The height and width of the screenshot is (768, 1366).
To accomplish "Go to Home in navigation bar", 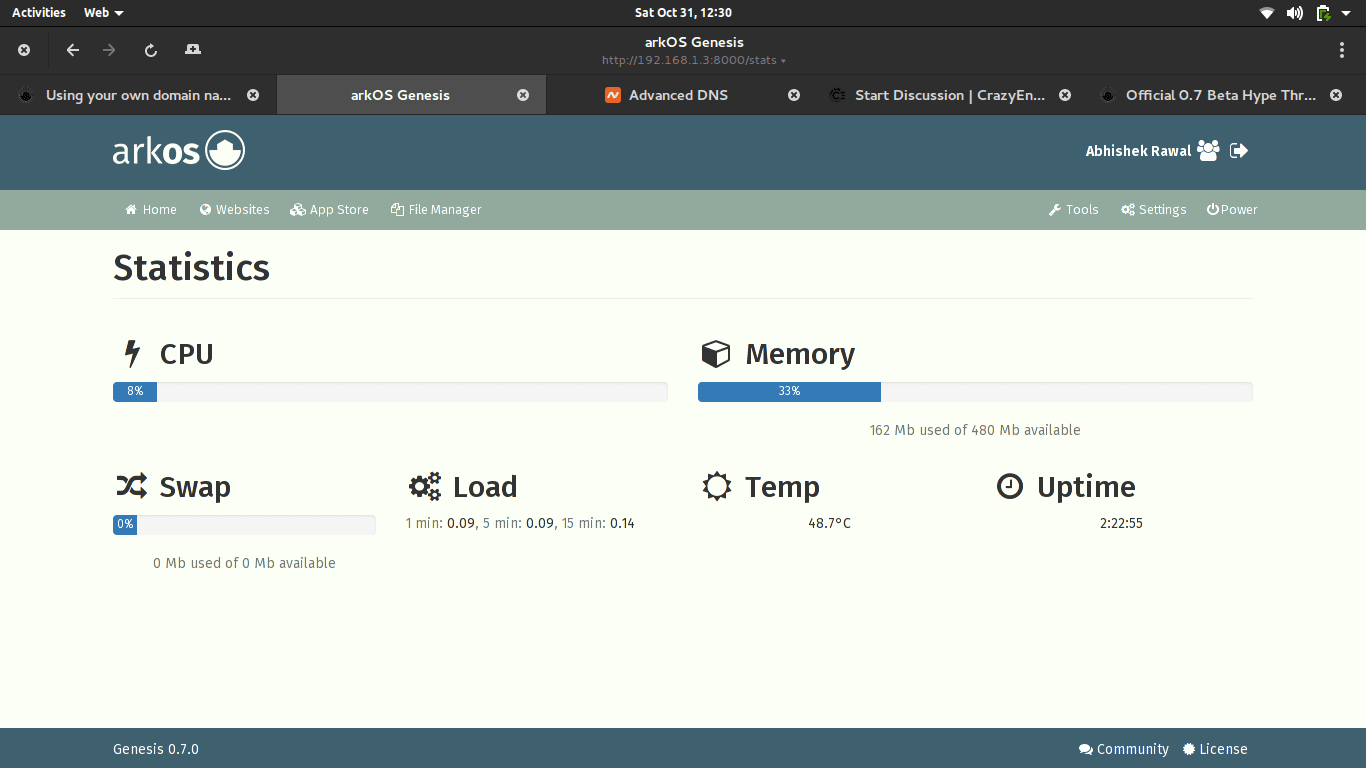I will pyautogui.click(x=151, y=210).
